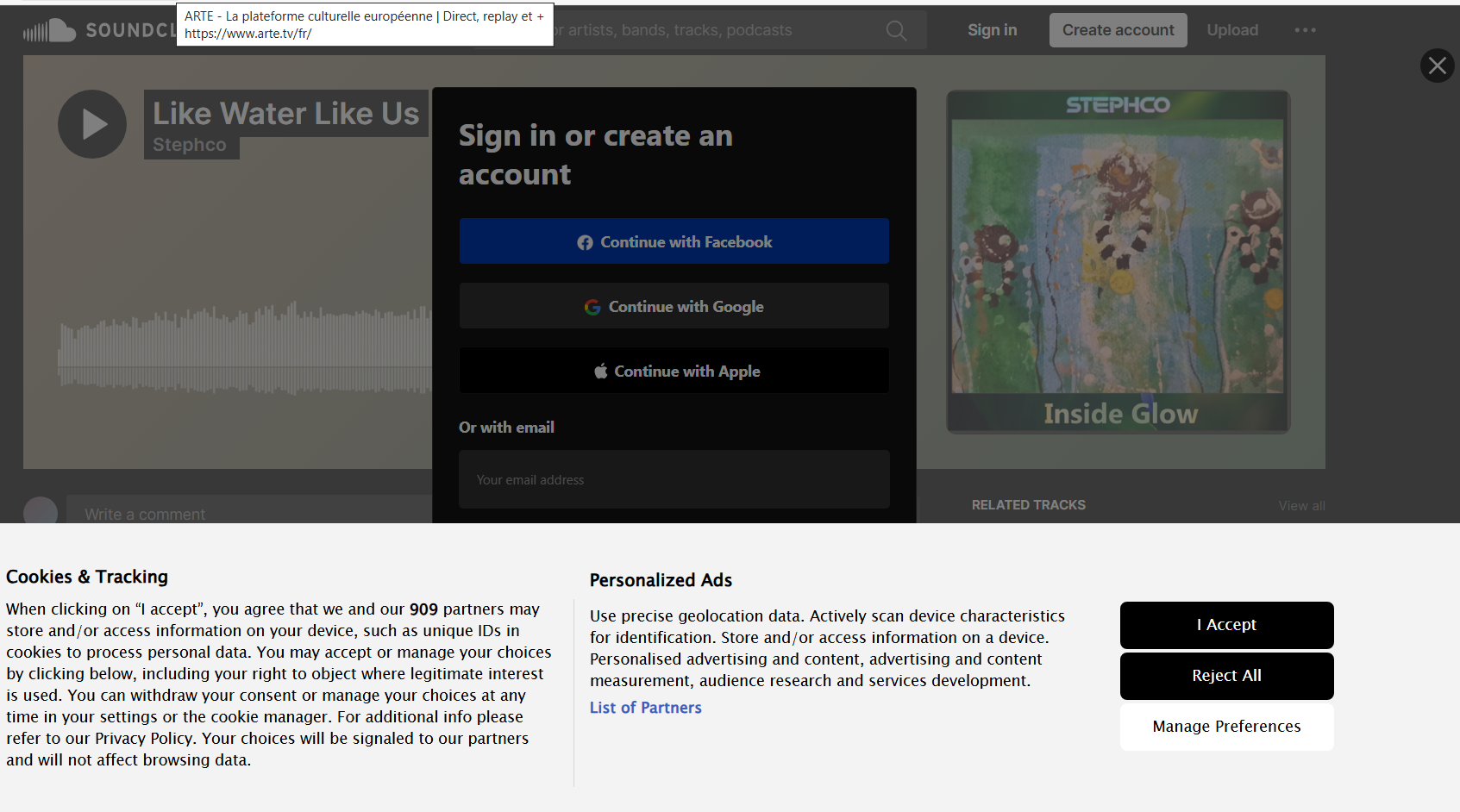Play the Like Water Like Us track
The width and height of the screenshot is (1460, 812).
tap(92, 124)
